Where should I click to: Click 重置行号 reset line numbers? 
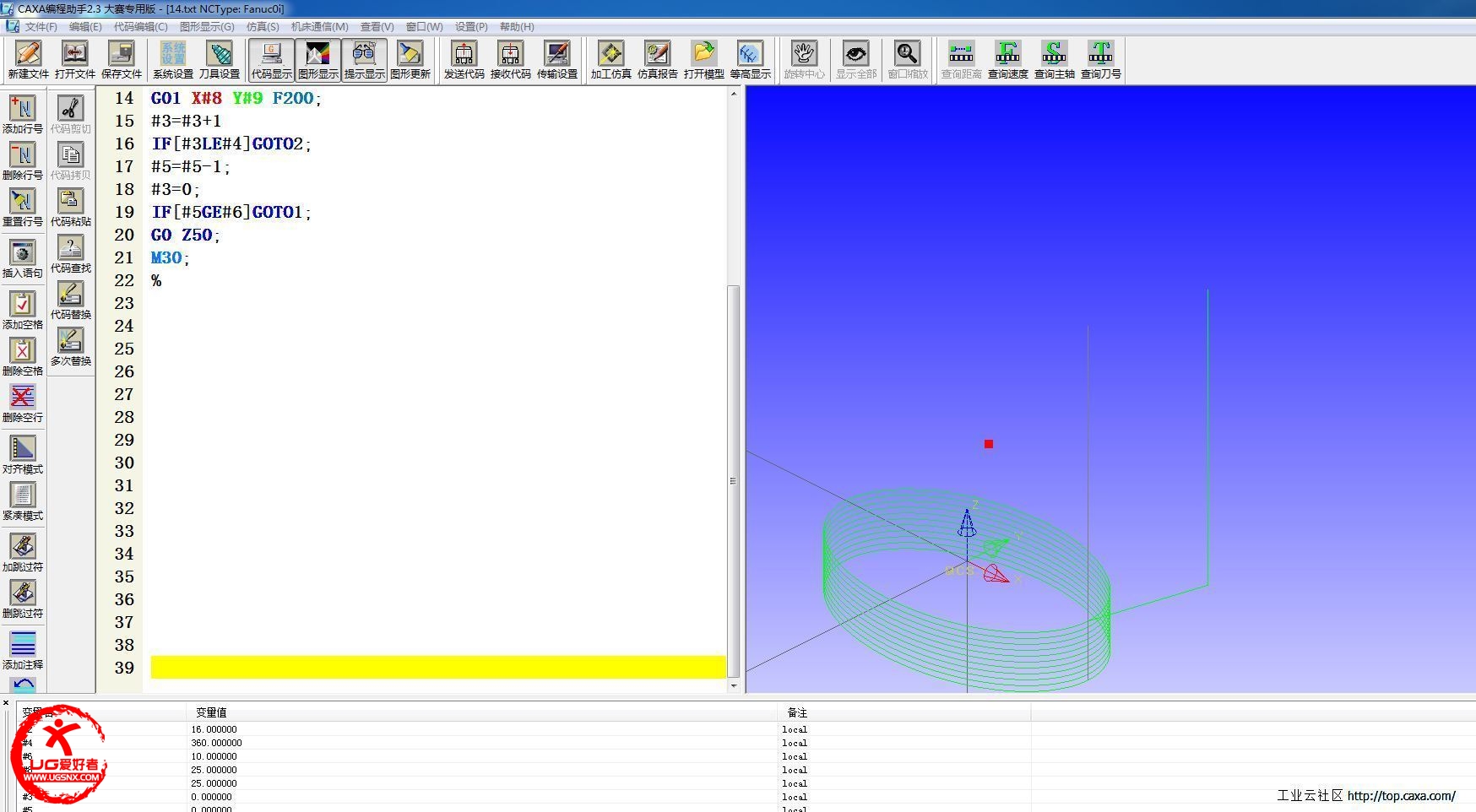[x=23, y=207]
